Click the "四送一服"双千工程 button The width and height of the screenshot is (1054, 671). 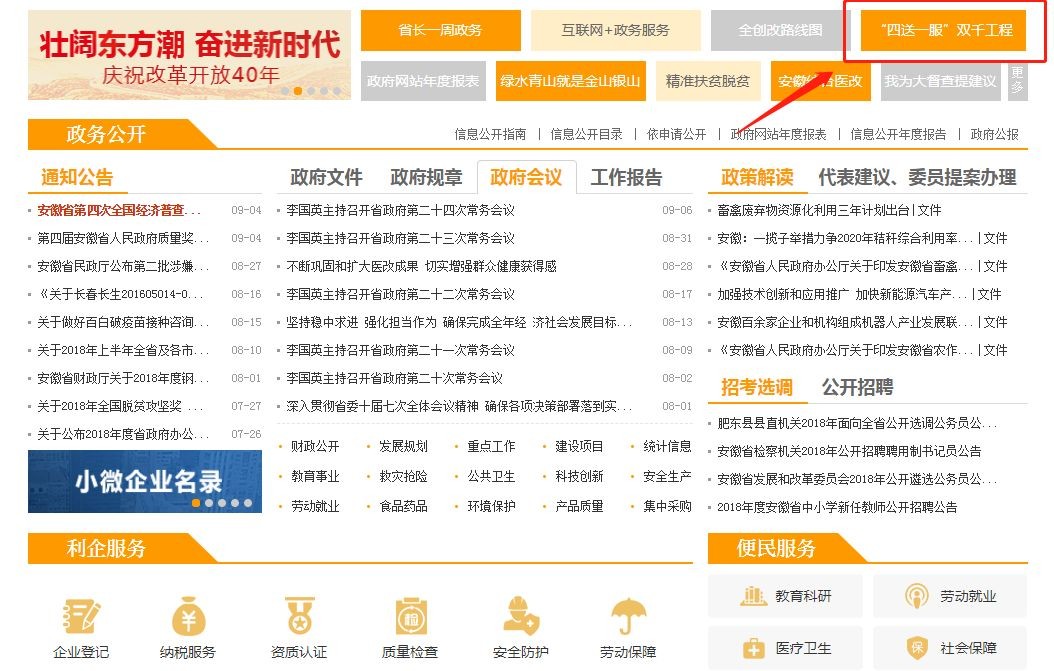point(943,30)
